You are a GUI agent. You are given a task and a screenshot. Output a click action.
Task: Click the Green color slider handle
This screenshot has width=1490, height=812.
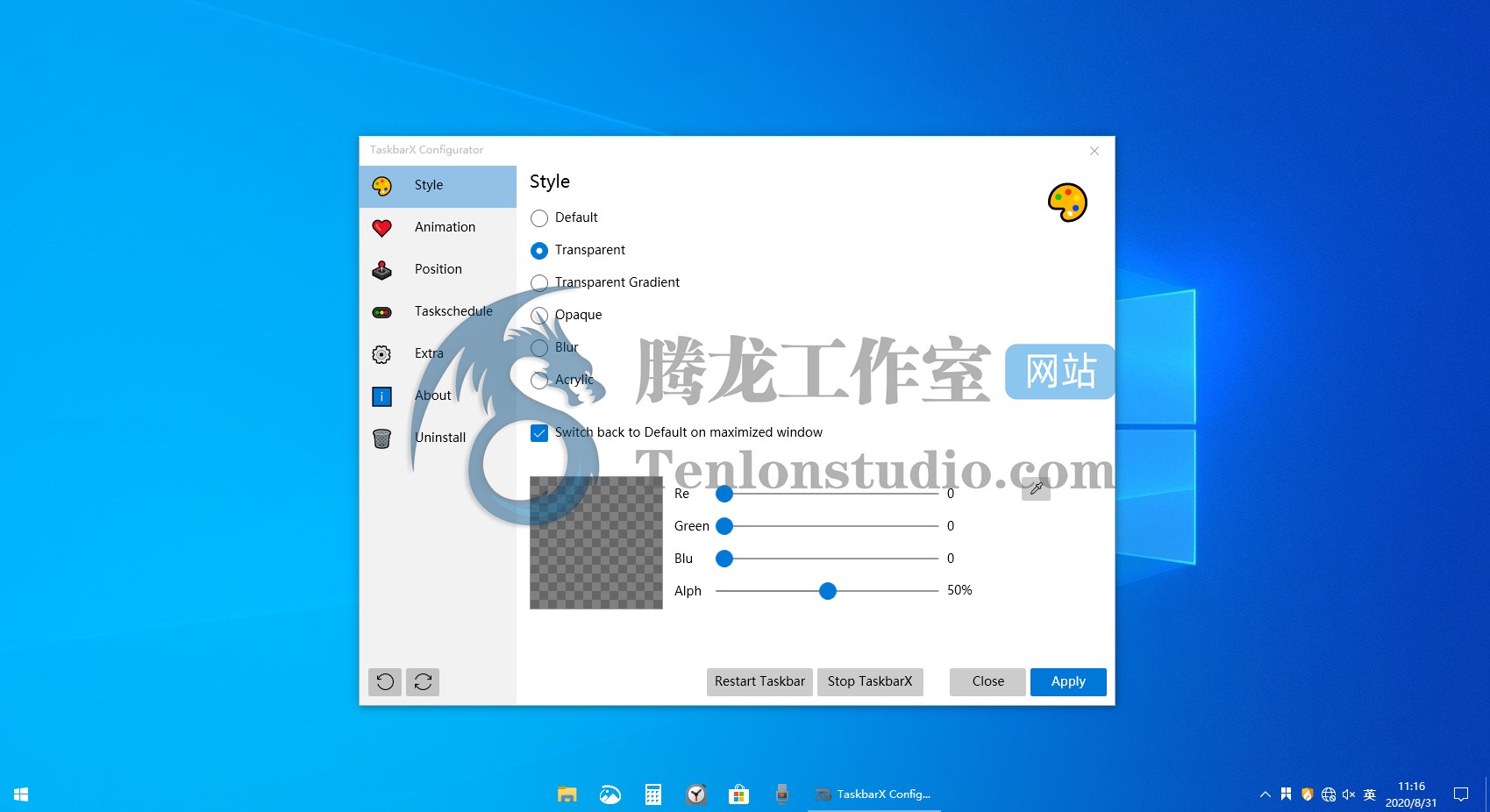tap(724, 526)
